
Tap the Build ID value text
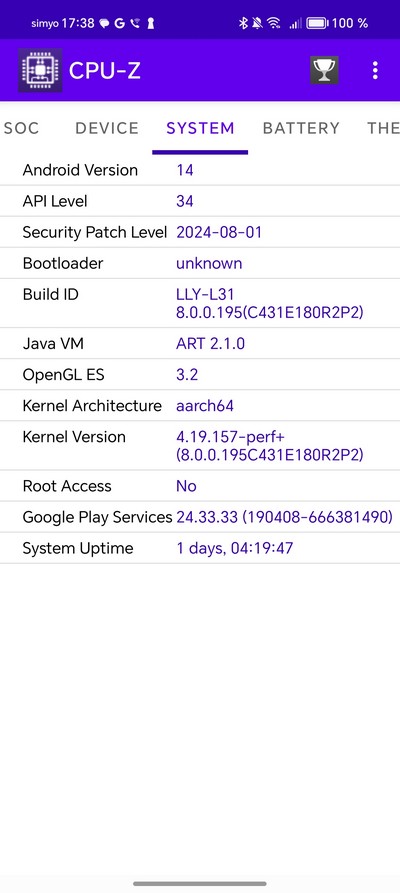coord(270,304)
